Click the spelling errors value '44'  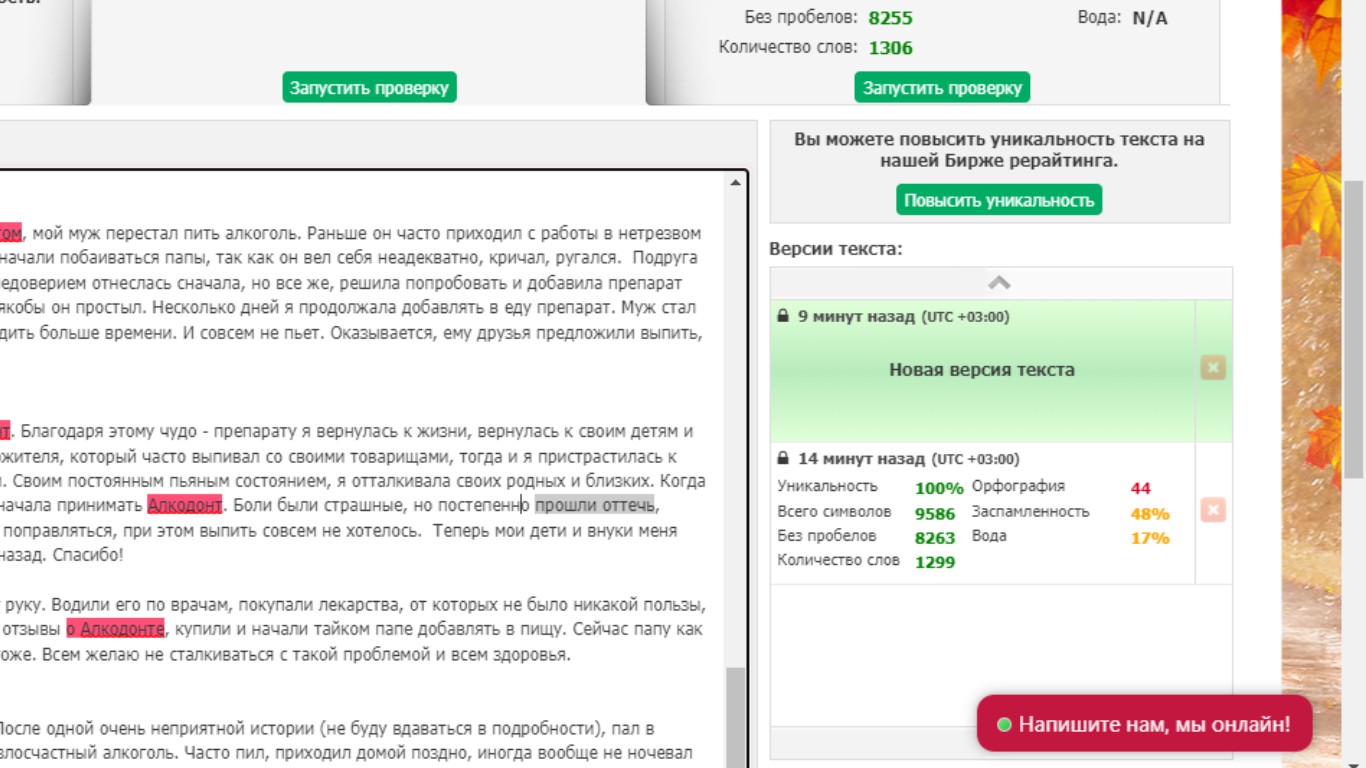pos(1141,488)
